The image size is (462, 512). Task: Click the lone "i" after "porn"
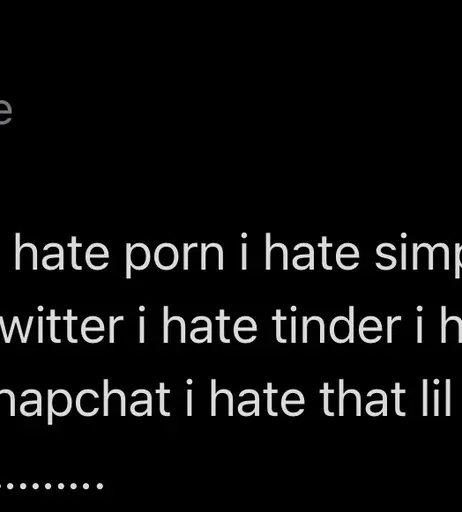coord(244,251)
